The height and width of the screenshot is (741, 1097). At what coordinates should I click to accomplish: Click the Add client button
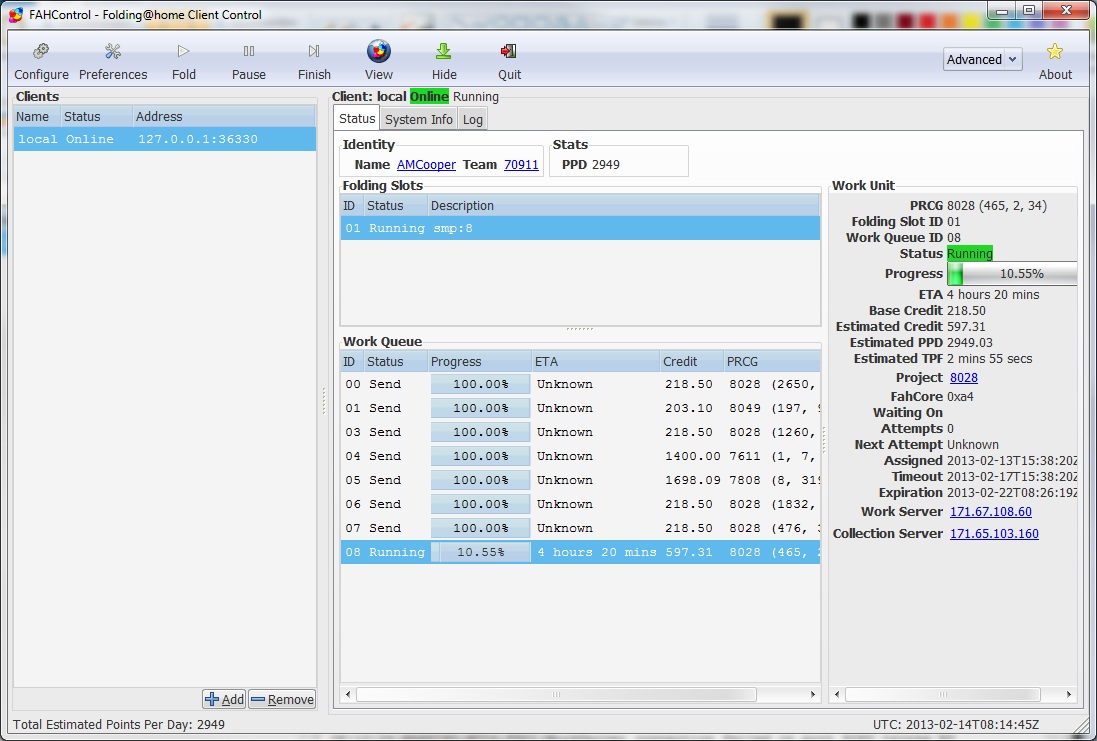tap(225, 699)
